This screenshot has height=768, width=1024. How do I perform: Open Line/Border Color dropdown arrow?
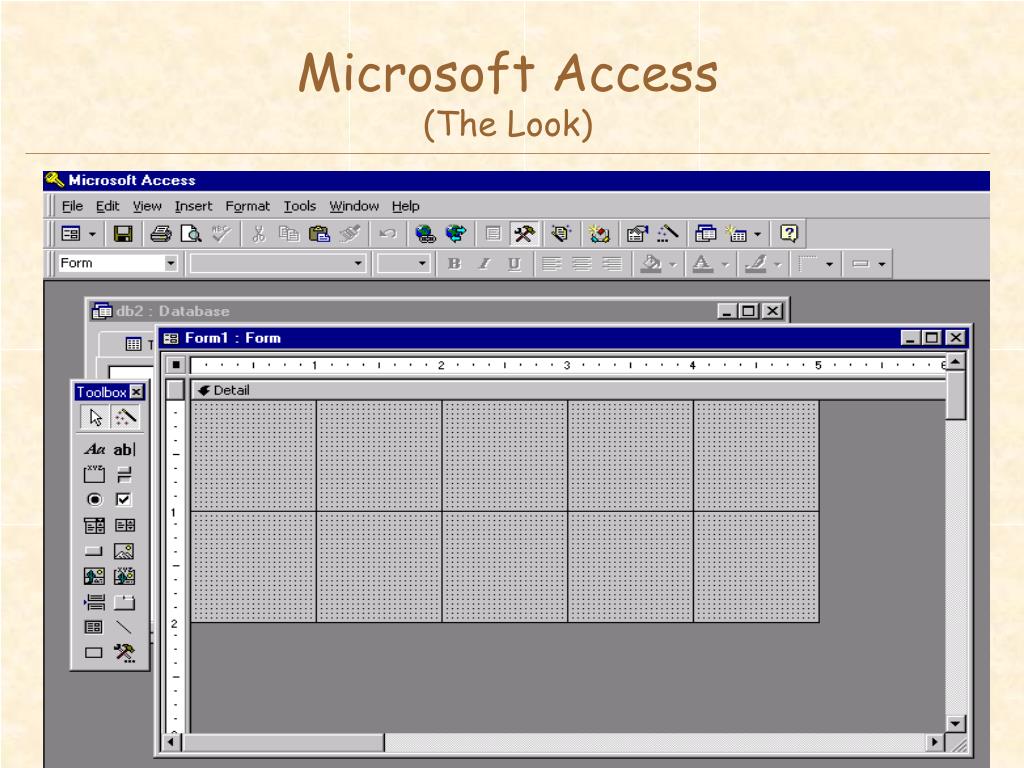point(777,264)
